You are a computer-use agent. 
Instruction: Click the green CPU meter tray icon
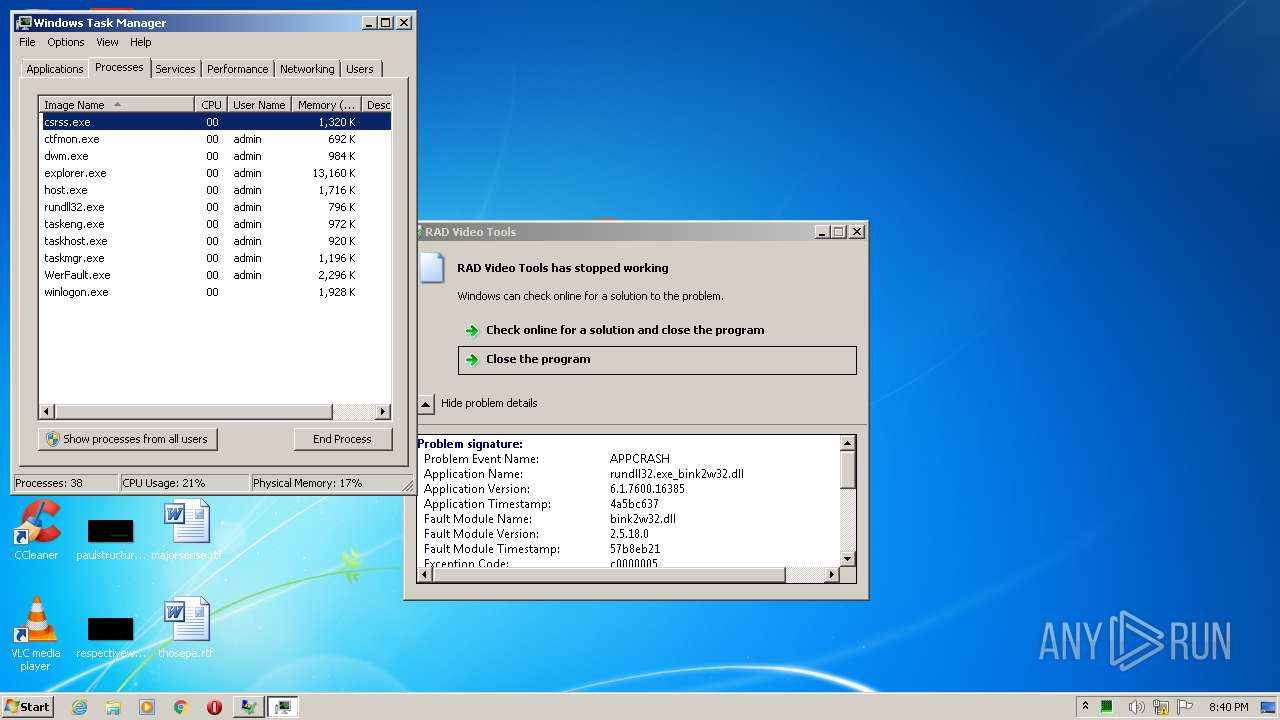click(x=1107, y=707)
